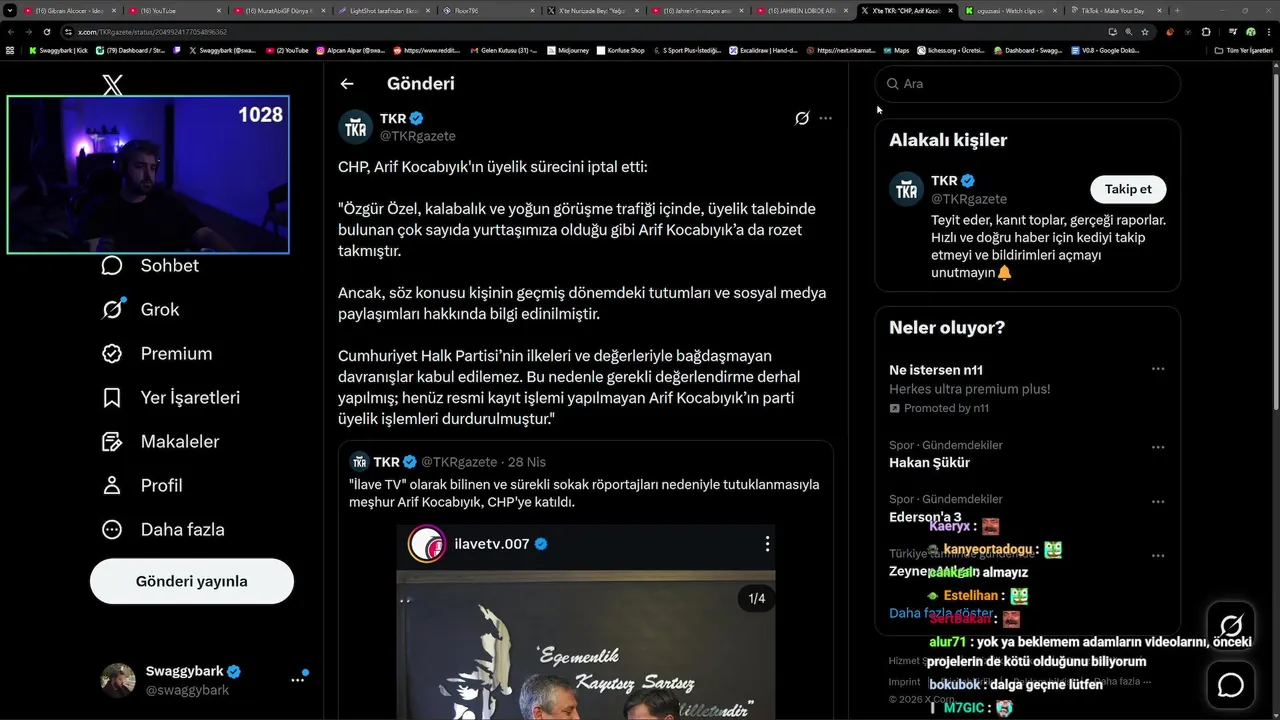The width and height of the screenshot is (1280, 720).
Task: Close the X'te TKR active tab
Action: tap(949, 11)
